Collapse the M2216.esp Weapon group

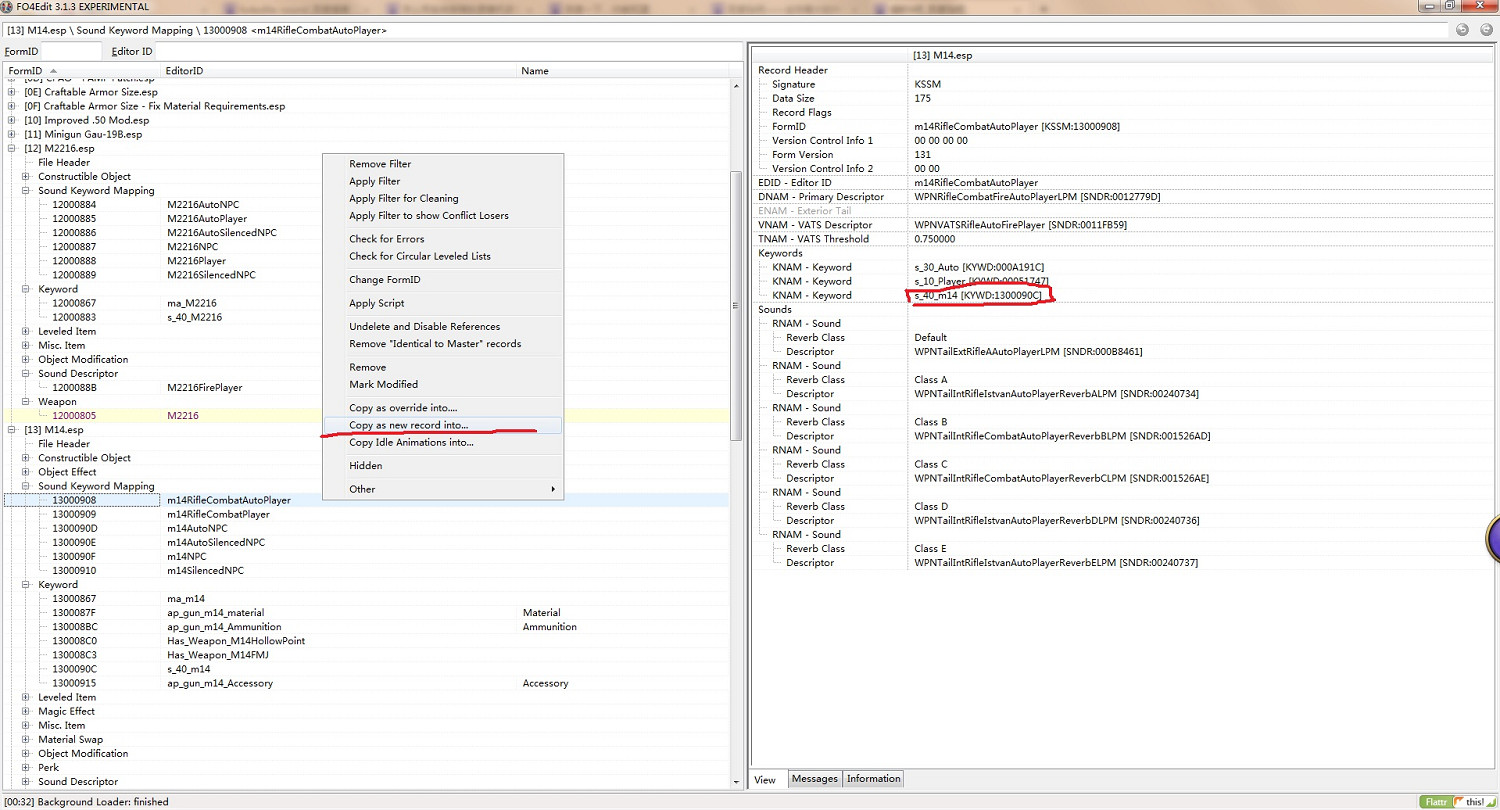25,401
